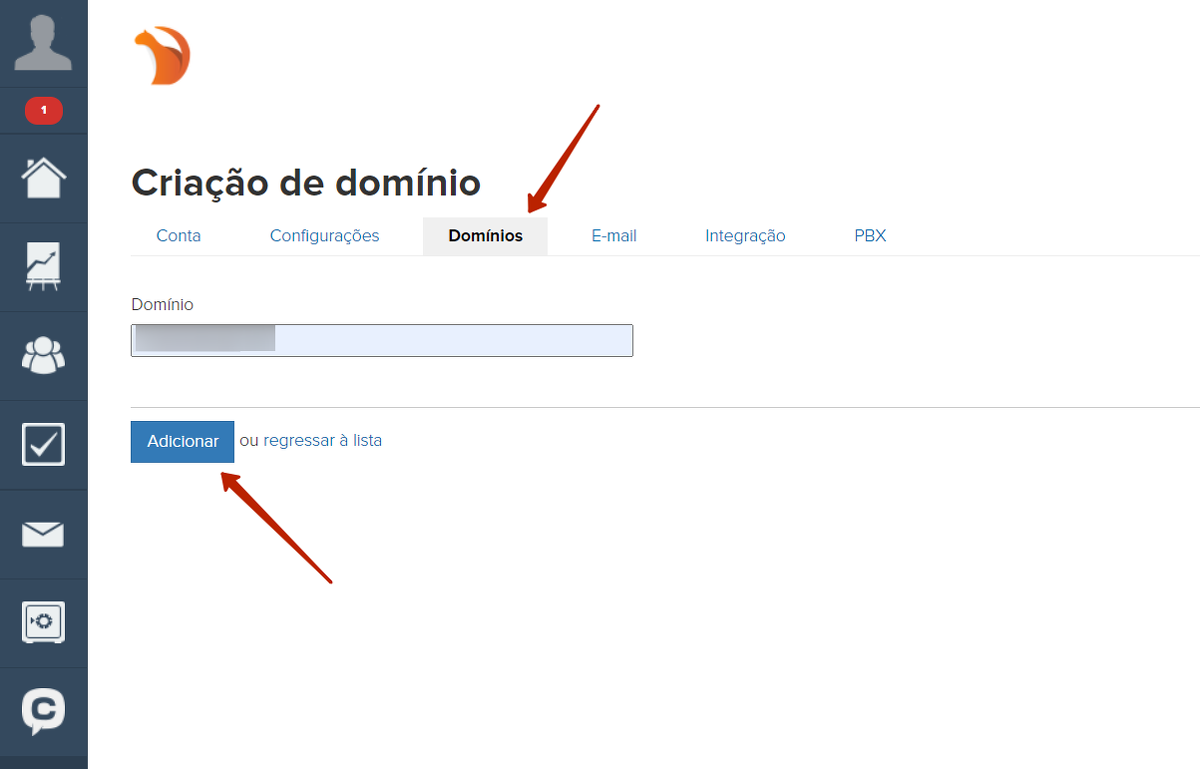Follow the regressar à lista link
The height and width of the screenshot is (769, 1200).
coord(322,440)
